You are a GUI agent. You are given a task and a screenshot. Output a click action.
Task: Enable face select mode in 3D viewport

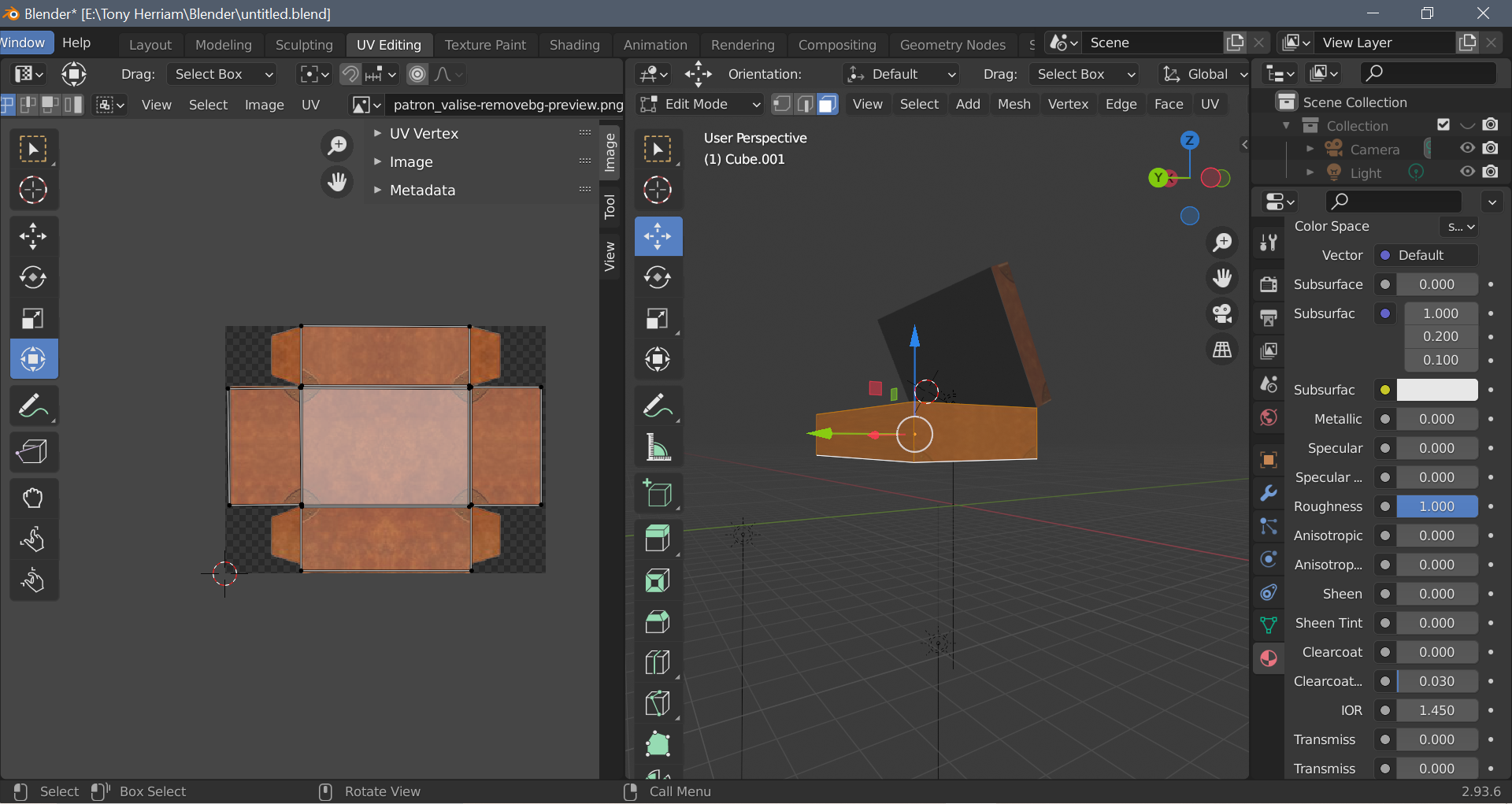pyautogui.click(x=828, y=104)
